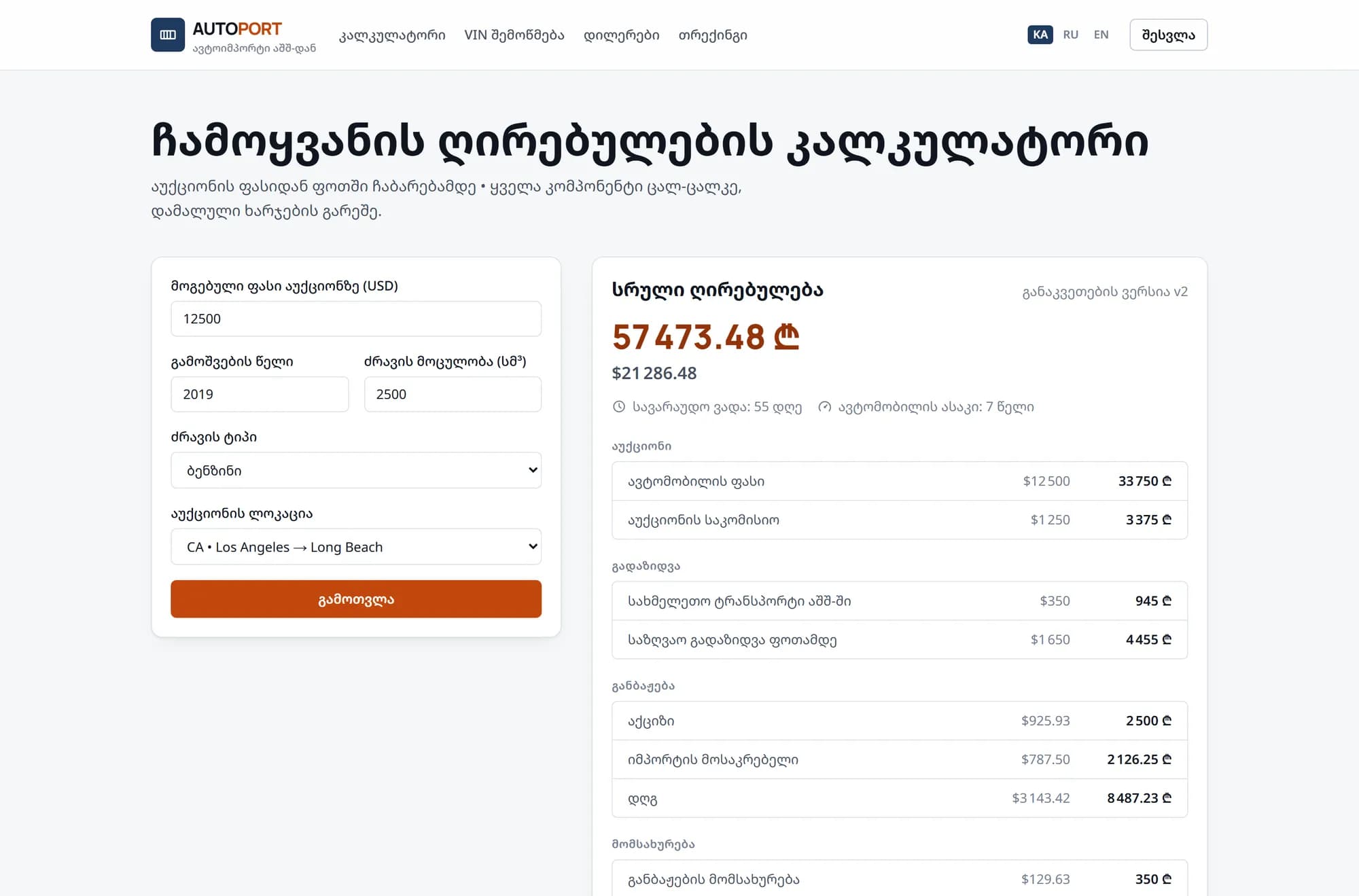Screen dimensions: 1359x896
Task: Click the AUTOPORT container logo icon
Action: [x=168, y=35]
